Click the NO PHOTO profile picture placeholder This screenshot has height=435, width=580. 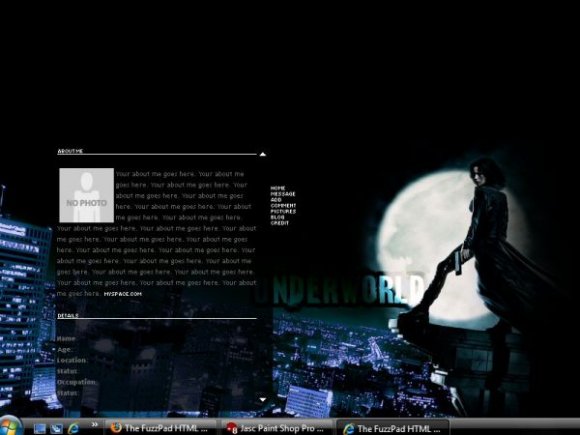87,195
